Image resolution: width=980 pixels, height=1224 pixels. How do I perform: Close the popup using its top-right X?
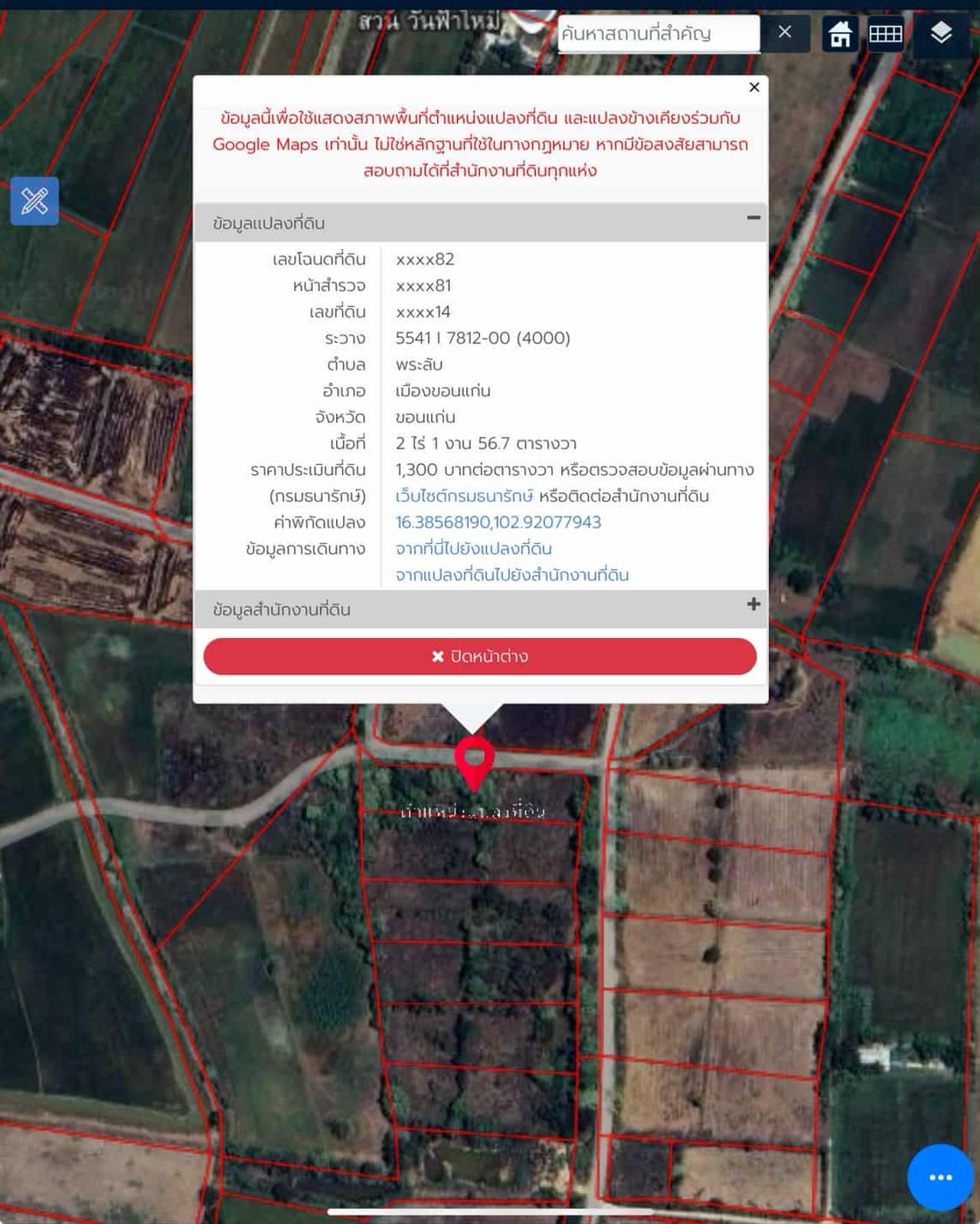point(754,87)
